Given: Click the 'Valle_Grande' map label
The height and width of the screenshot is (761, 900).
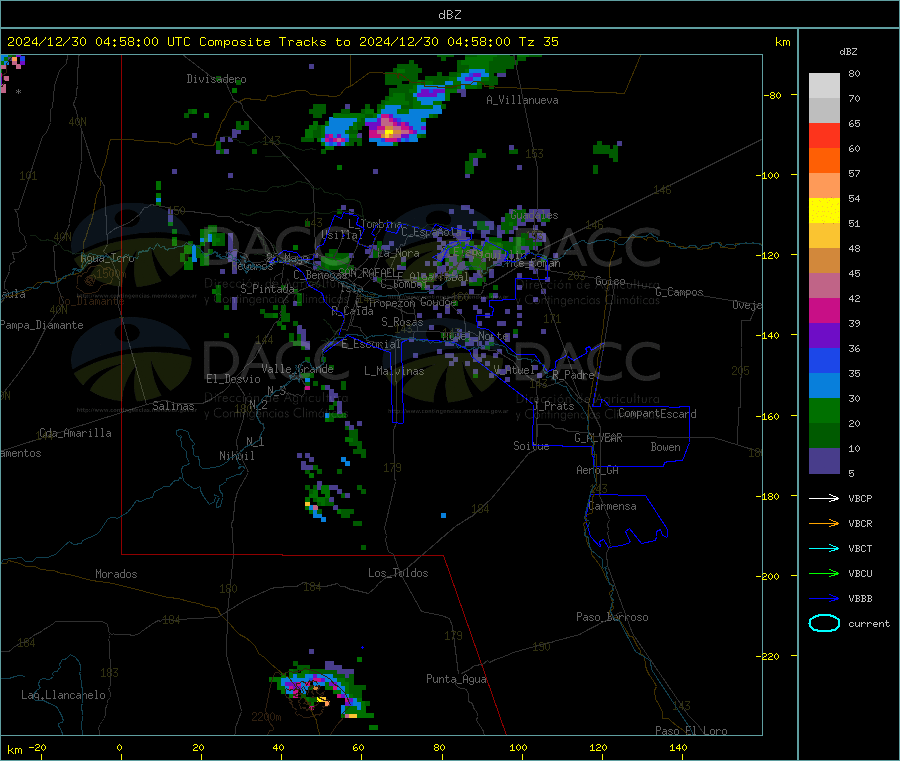Looking at the screenshot, I should click(x=297, y=369).
